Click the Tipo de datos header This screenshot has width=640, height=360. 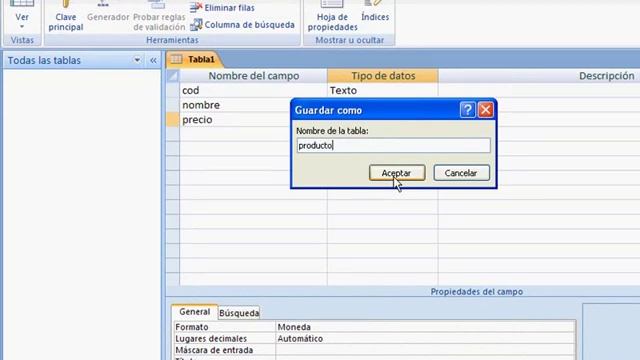[383, 76]
